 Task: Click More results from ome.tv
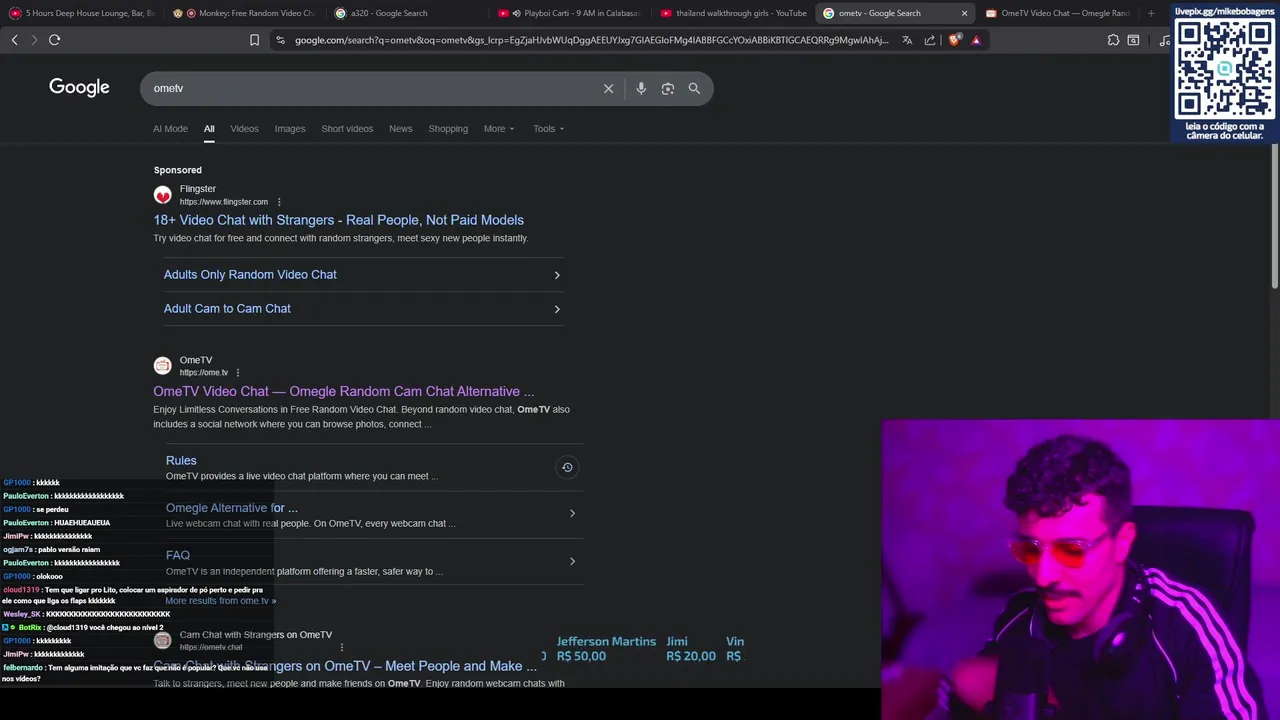point(221,601)
